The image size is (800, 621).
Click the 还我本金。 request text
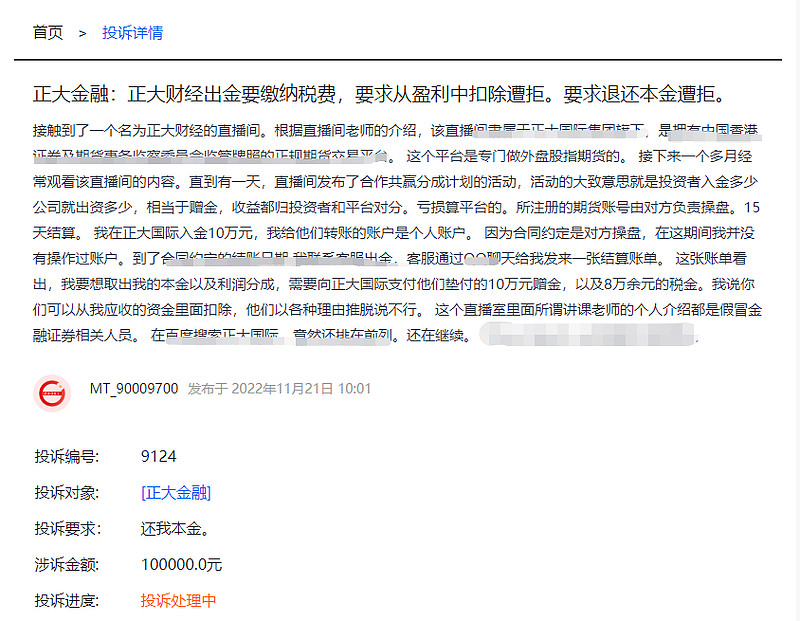point(176,529)
